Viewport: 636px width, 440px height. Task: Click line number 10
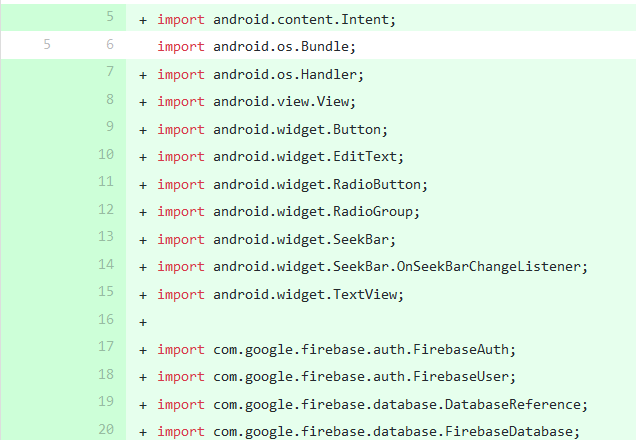point(106,154)
